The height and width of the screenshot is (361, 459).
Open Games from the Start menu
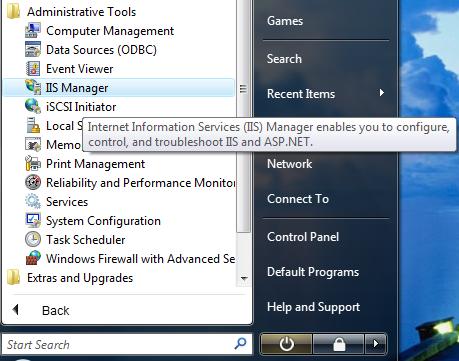(285, 21)
